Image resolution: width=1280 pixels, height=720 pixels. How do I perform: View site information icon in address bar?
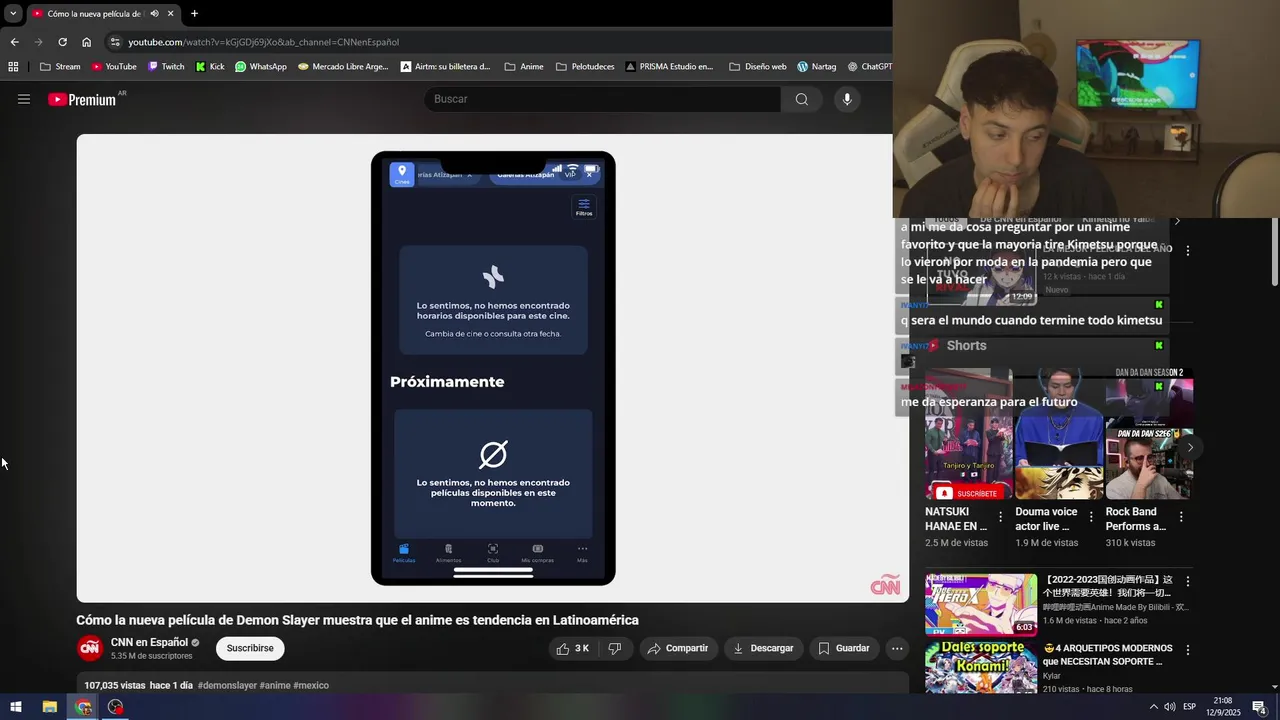(x=115, y=42)
